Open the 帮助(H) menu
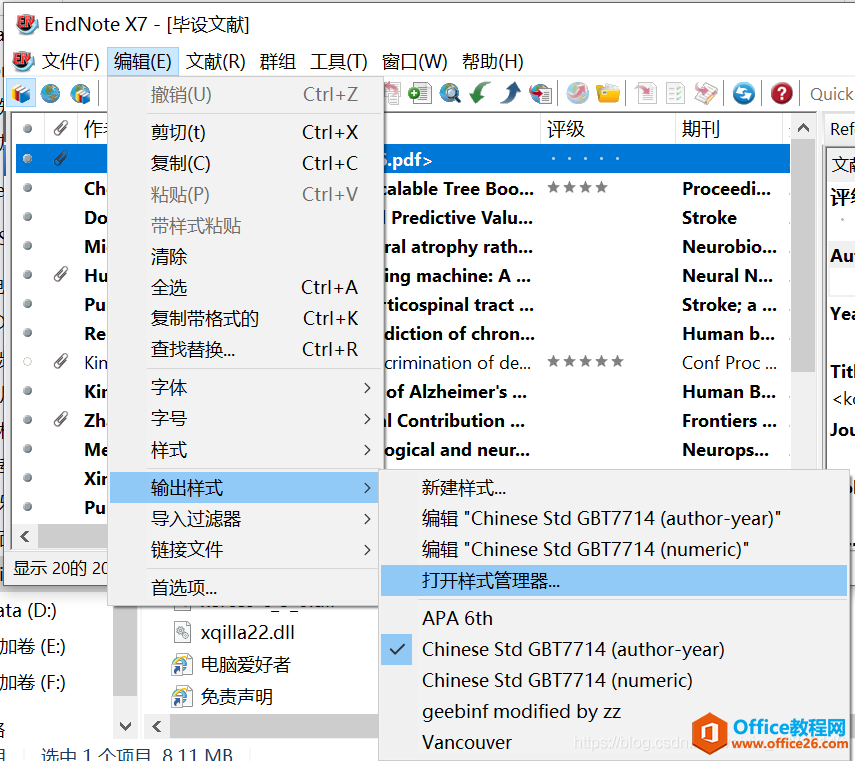The height and width of the screenshot is (761, 855). (492, 61)
